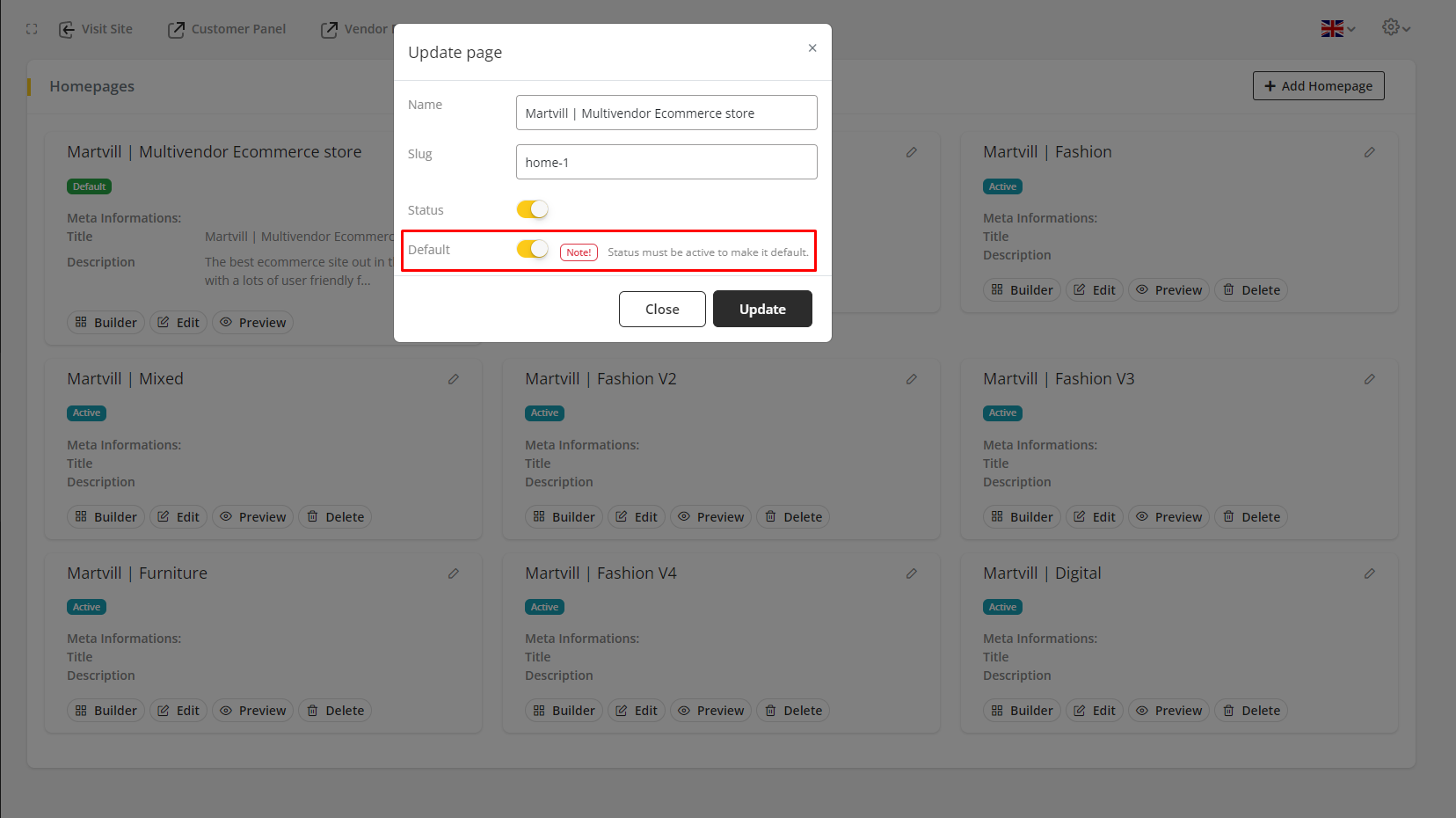This screenshot has width=1456, height=818.
Task: Preview the Martvill Fashion V4 homepage
Action: pyautogui.click(x=710, y=711)
